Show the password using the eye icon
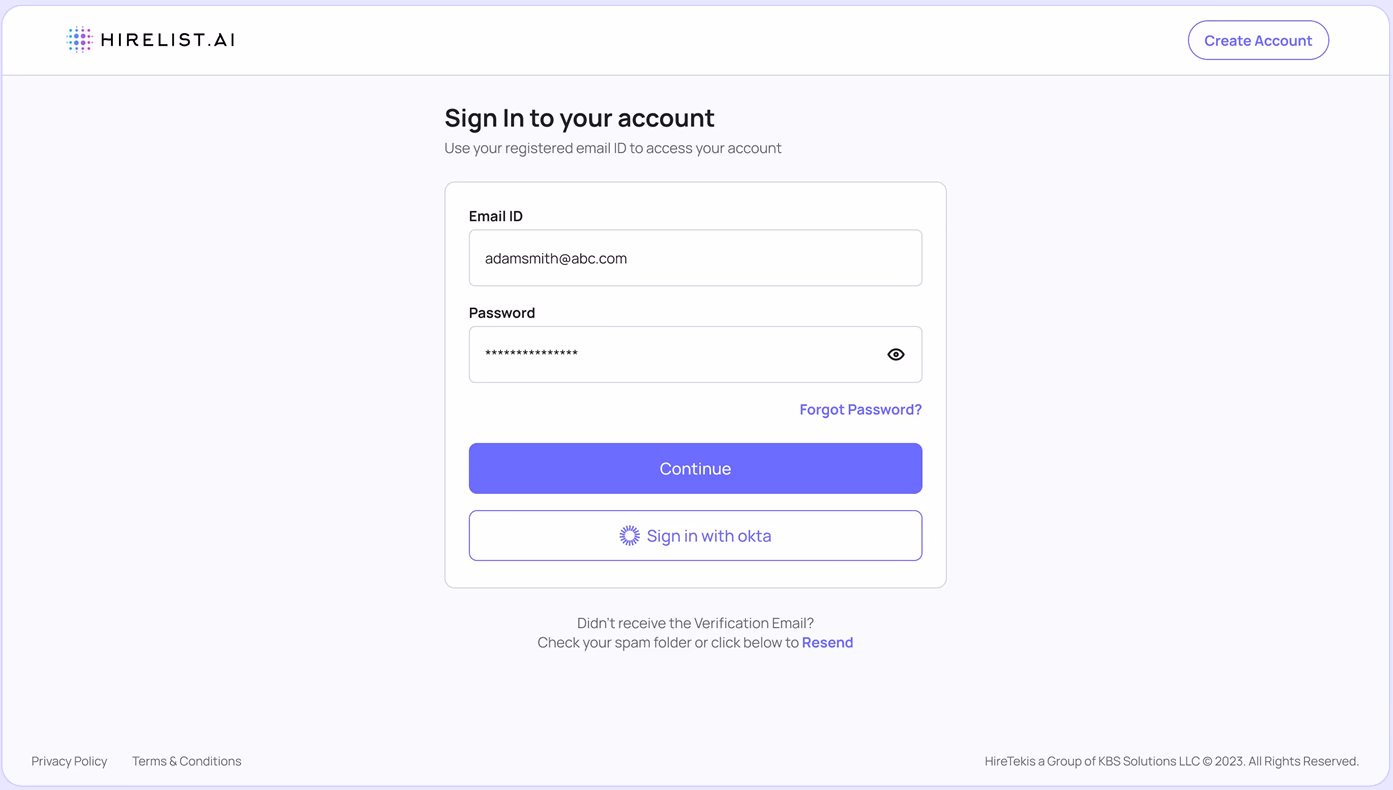This screenshot has height=790, width=1393. (896, 355)
